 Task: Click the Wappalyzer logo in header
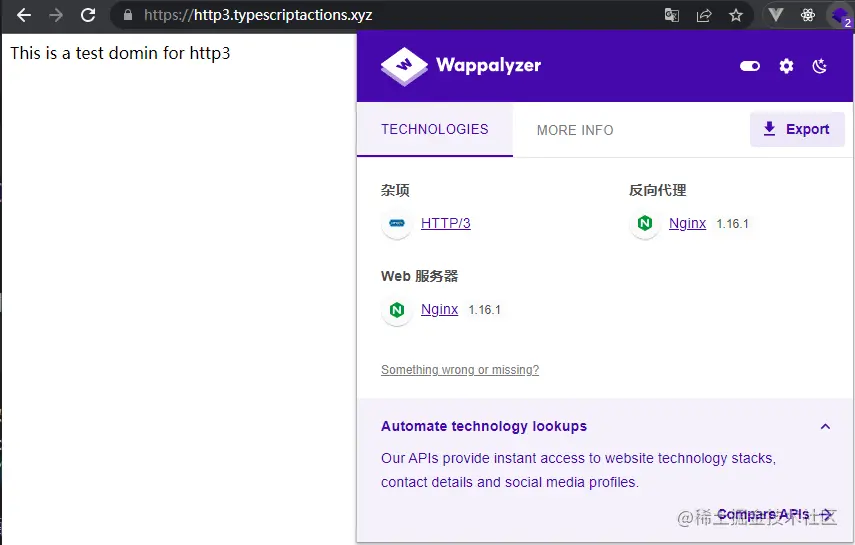click(461, 66)
